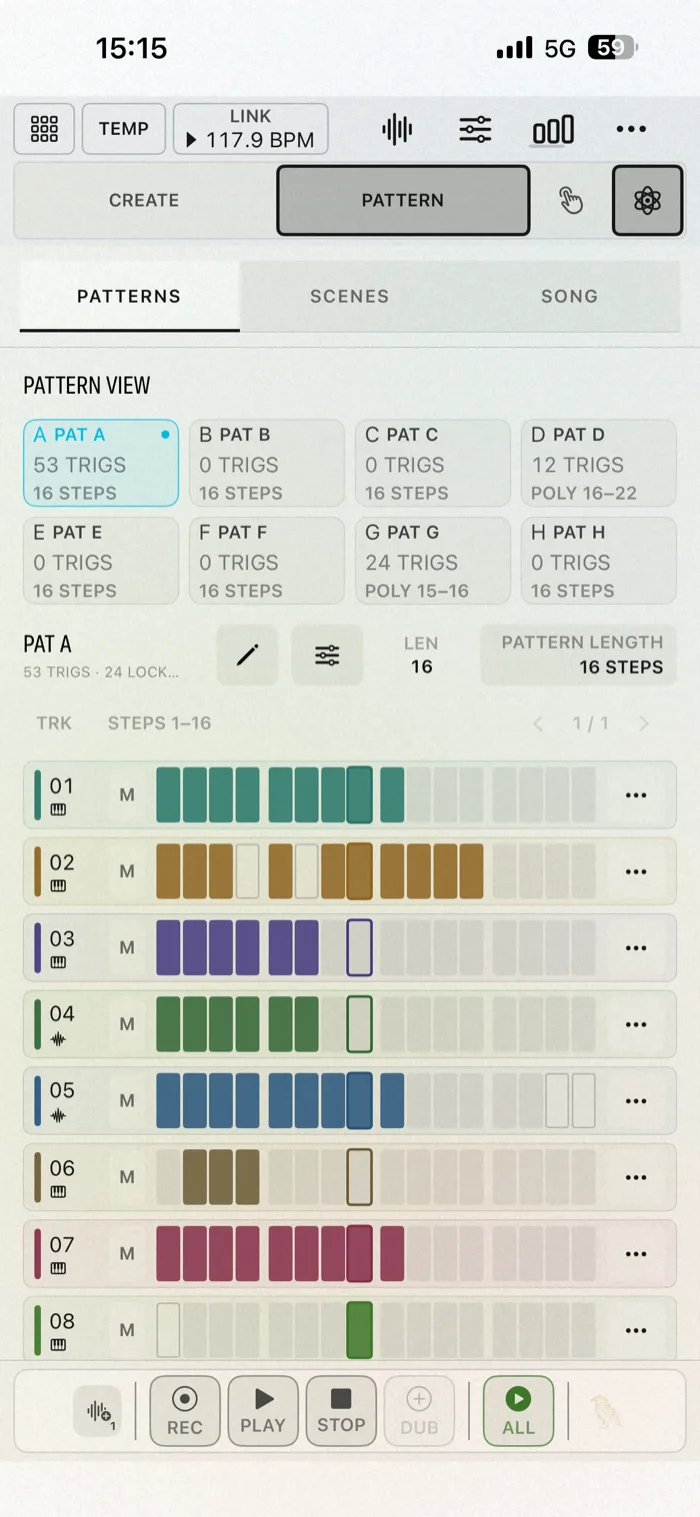Tap track 04 audio waveform icon

58,1039
